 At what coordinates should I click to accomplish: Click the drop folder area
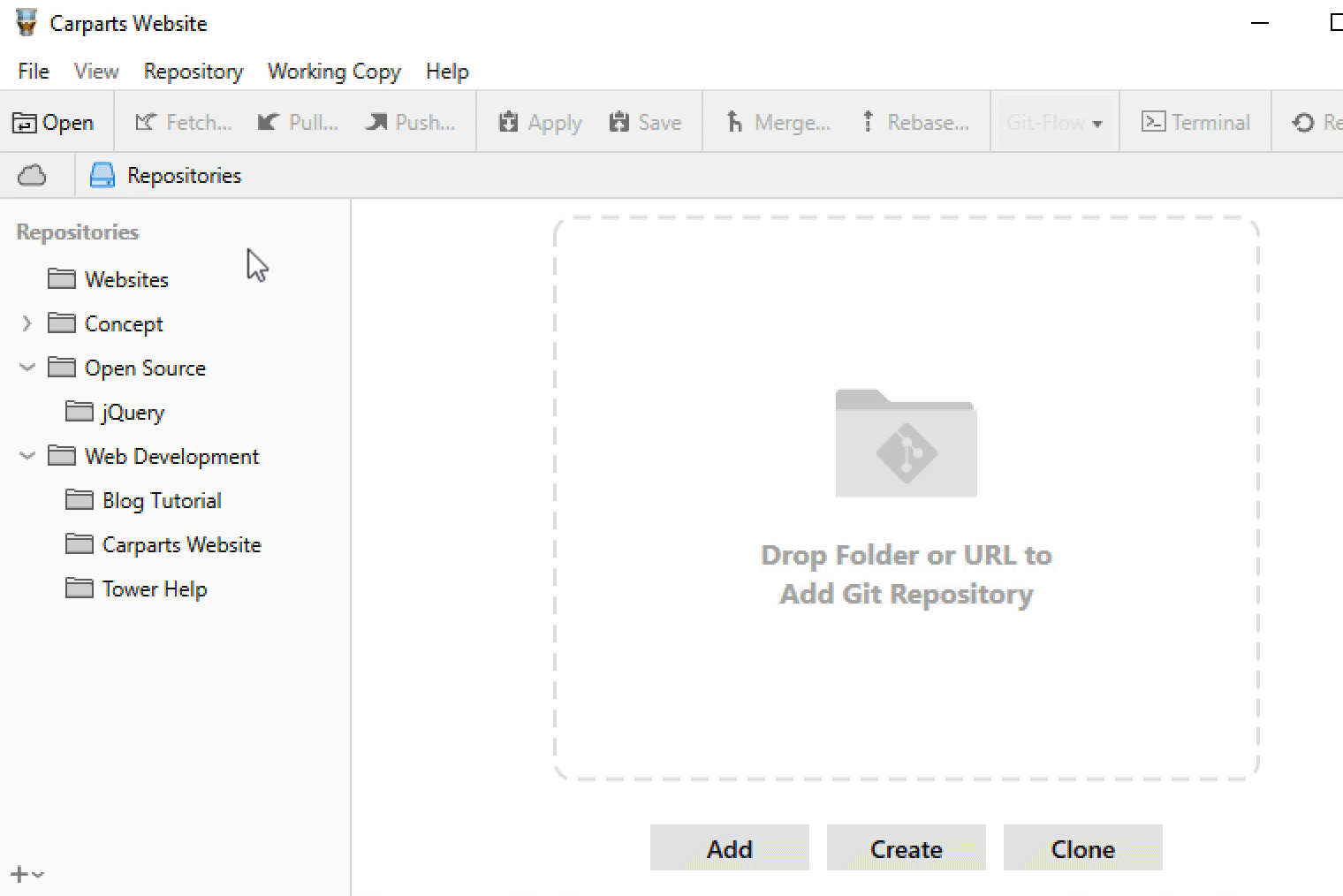(x=906, y=497)
